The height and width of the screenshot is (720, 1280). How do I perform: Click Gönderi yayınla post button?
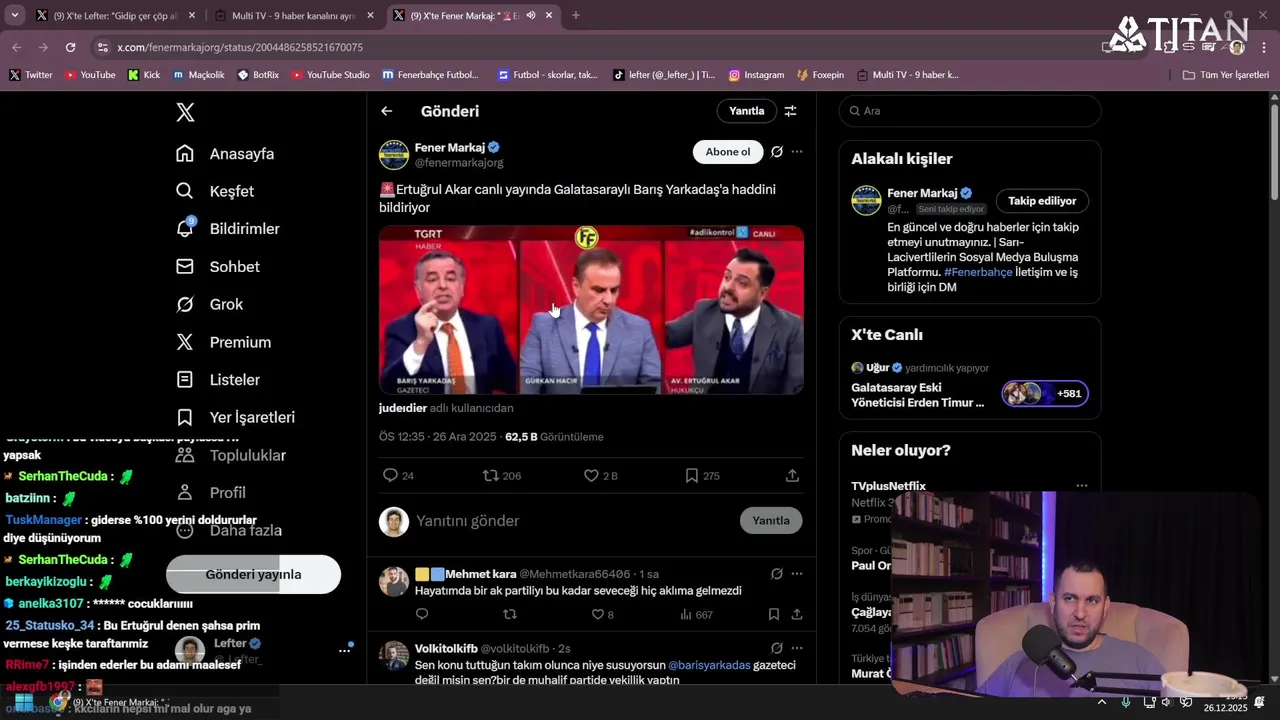253,574
